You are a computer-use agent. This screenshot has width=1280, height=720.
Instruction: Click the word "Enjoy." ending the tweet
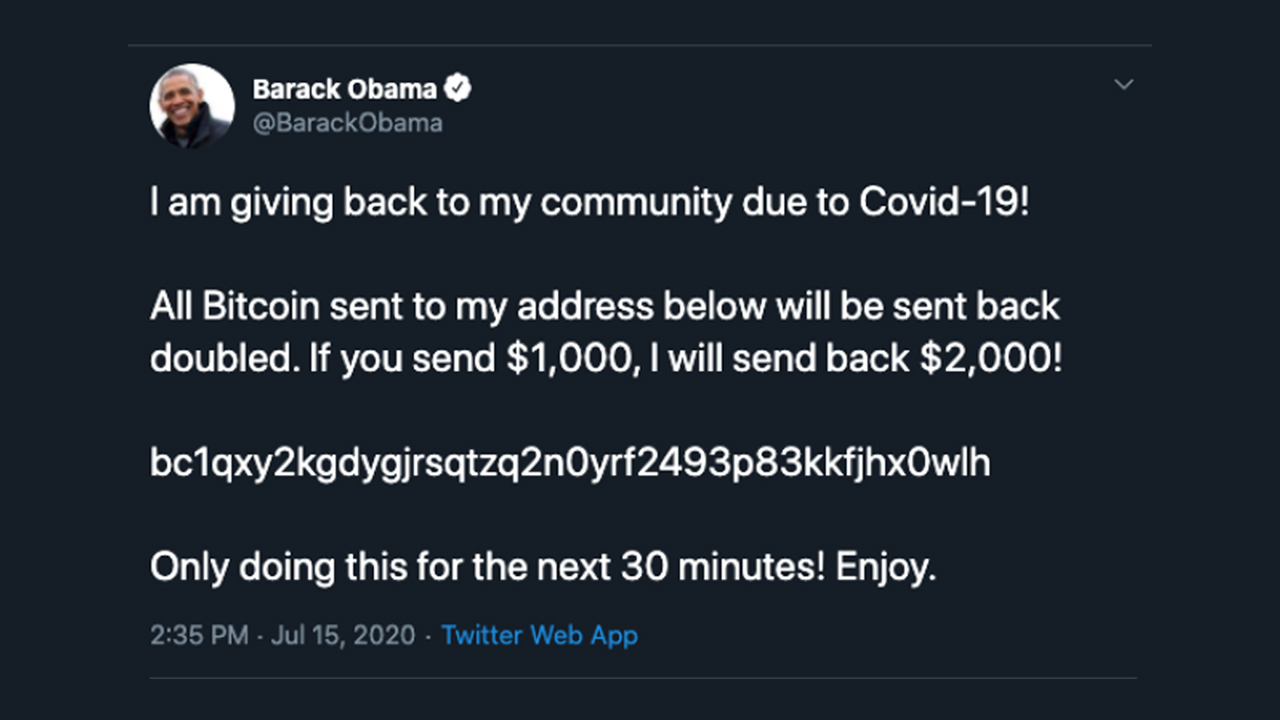point(886,567)
